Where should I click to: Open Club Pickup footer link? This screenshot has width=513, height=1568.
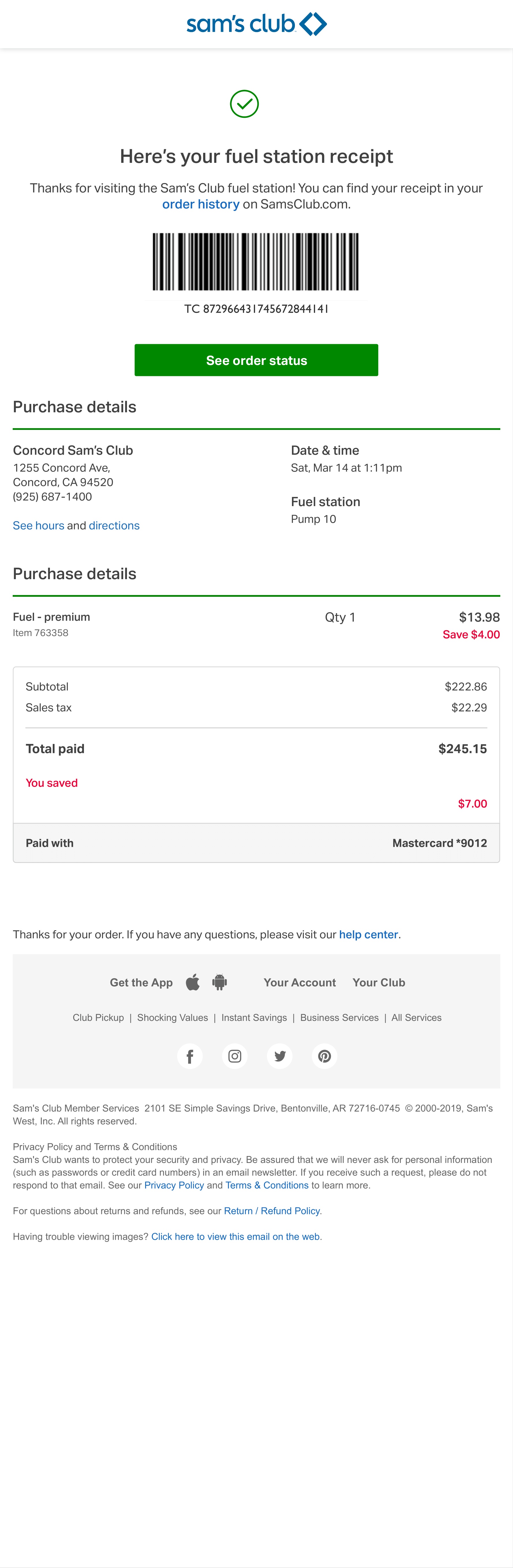(98, 1018)
